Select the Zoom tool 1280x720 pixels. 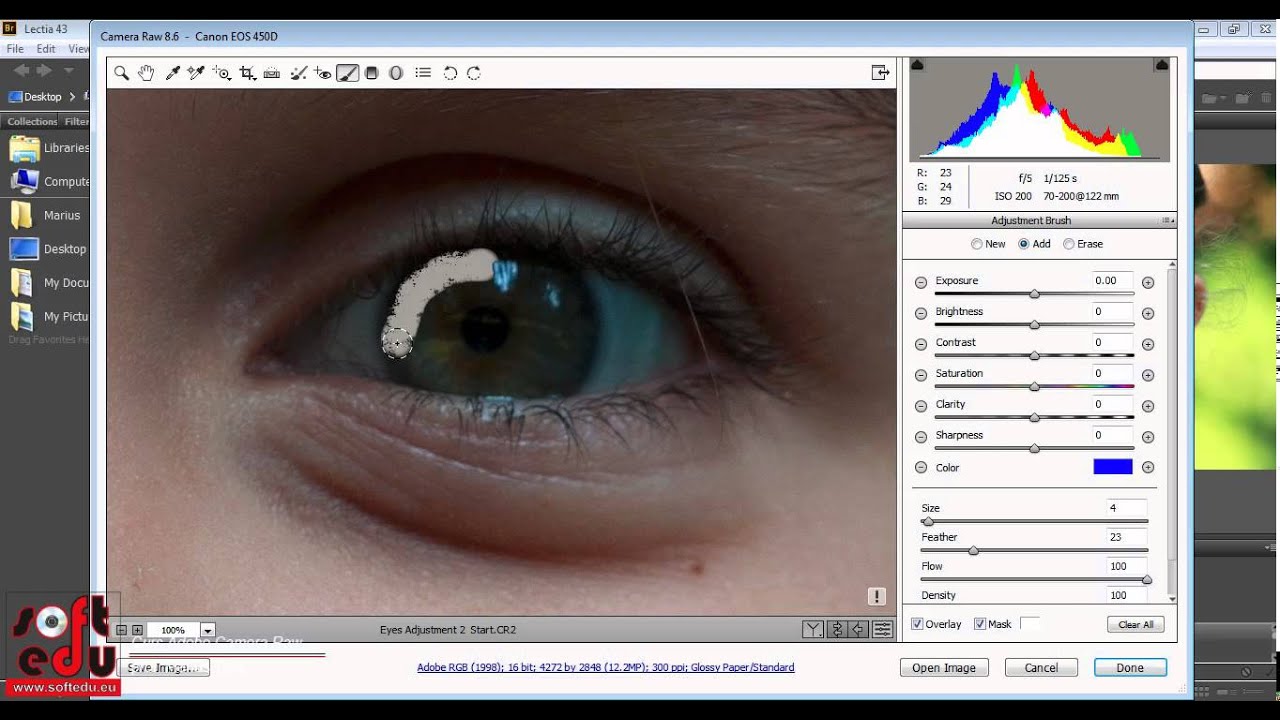point(121,73)
